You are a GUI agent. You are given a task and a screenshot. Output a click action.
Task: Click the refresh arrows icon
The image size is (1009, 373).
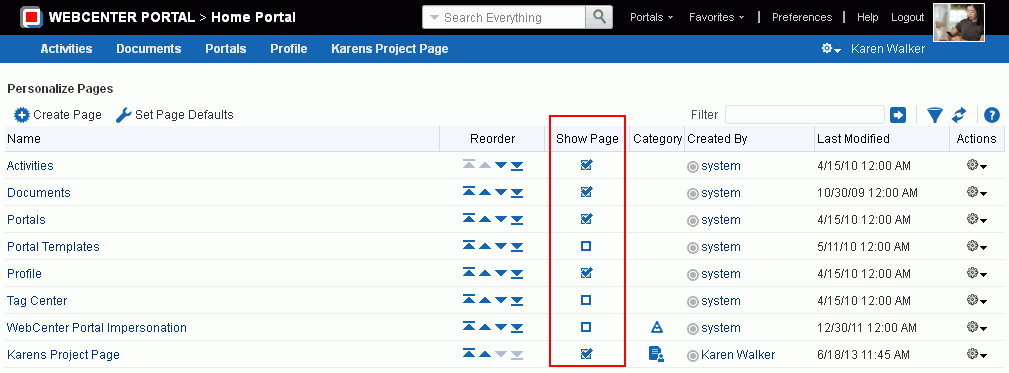pyautogui.click(x=959, y=115)
